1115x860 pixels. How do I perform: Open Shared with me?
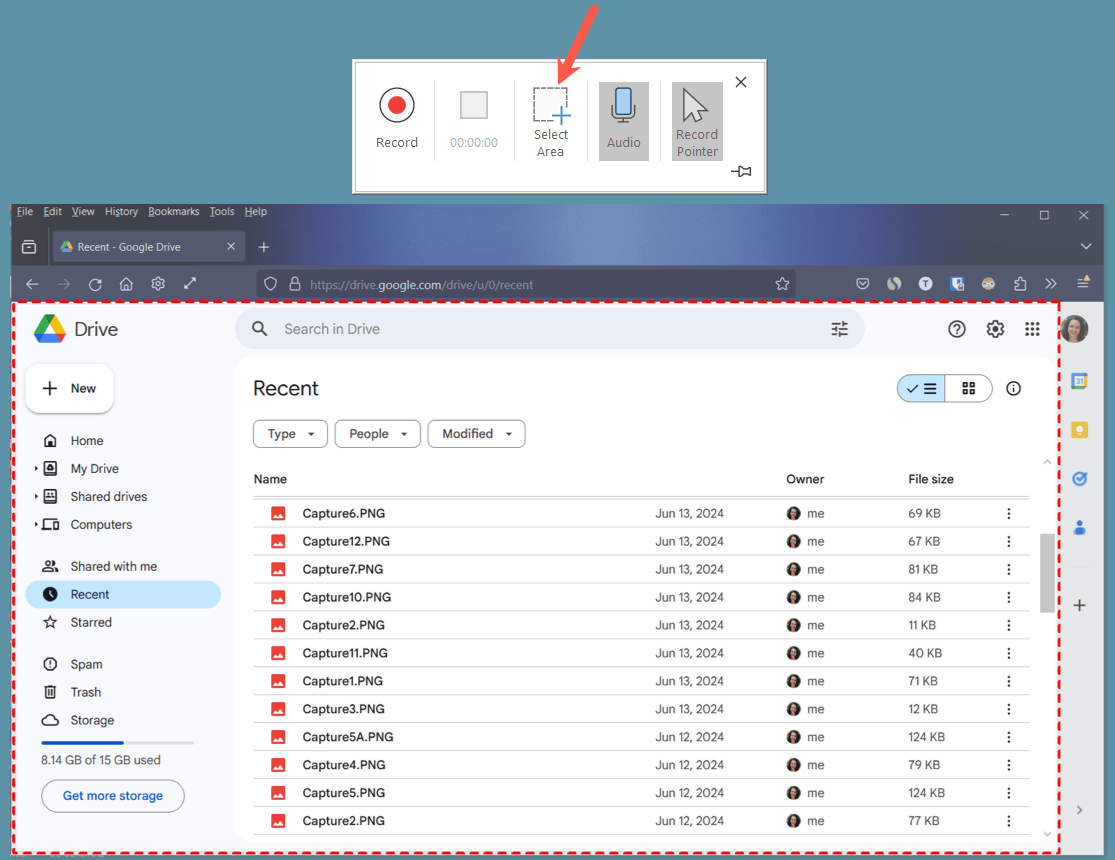tap(114, 566)
